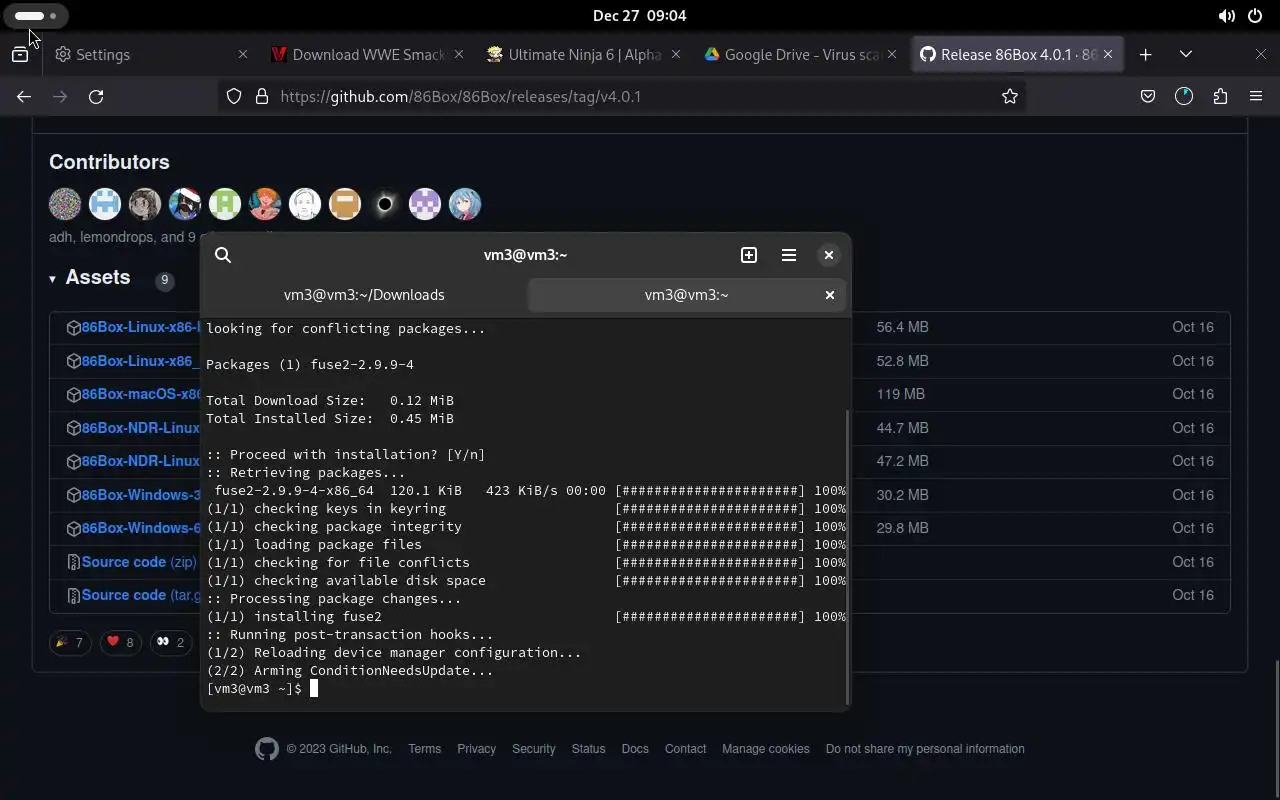Go back to the previous page
This screenshot has width=1280, height=800.
(x=24, y=97)
